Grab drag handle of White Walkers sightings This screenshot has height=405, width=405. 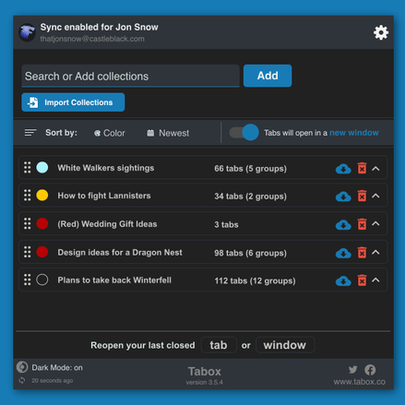(27, 167)
